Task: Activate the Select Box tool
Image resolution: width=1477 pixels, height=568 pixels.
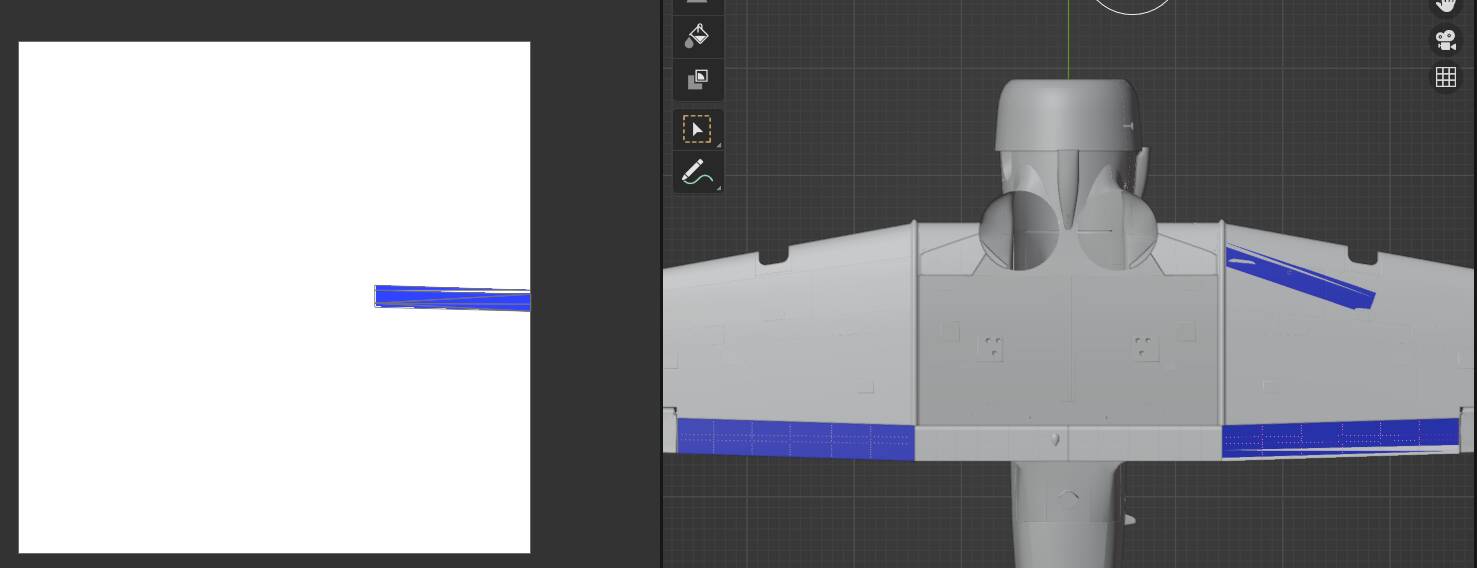Action: [697, 130]
